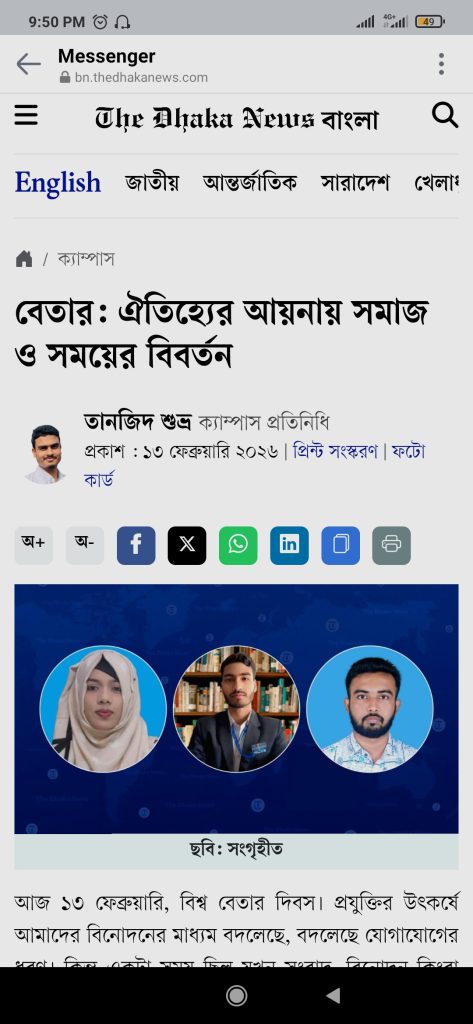This screenshot has height=1024, width=473.
Task: Tap The Dhaka News বাংলা logo
Action: [x=236, y=118]
